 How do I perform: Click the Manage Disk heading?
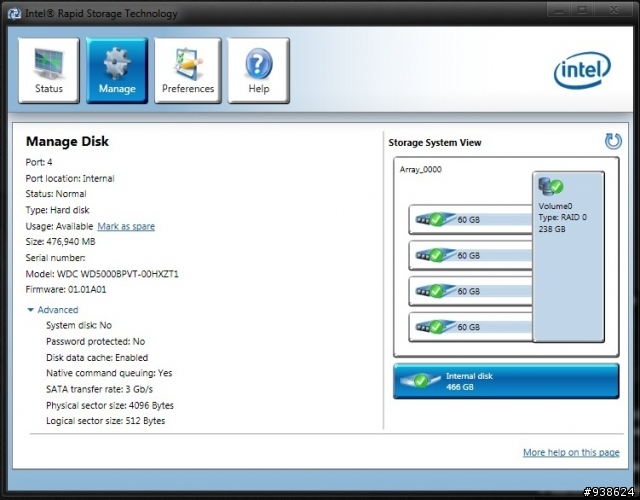(x=67, y=141)
